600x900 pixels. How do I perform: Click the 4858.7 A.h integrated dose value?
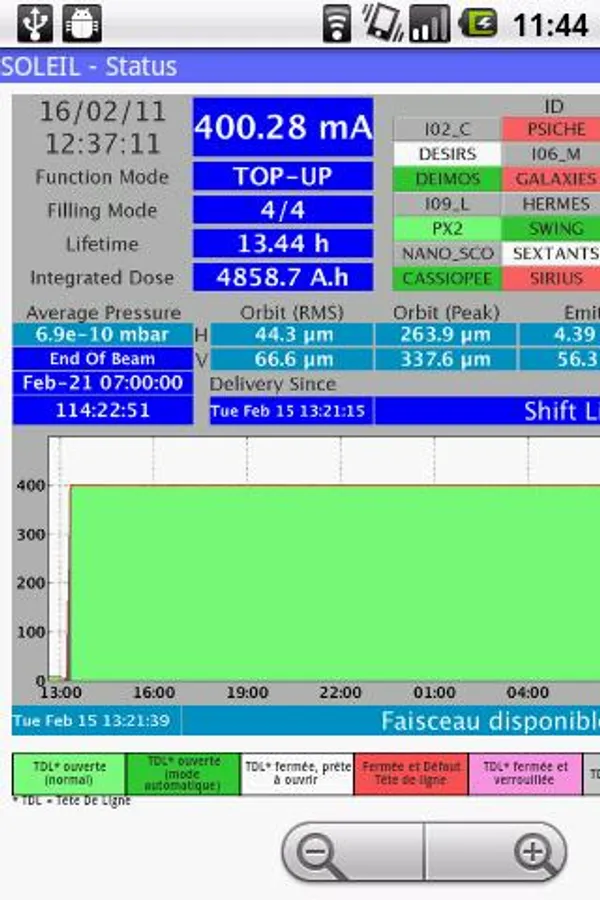(283, 277)
